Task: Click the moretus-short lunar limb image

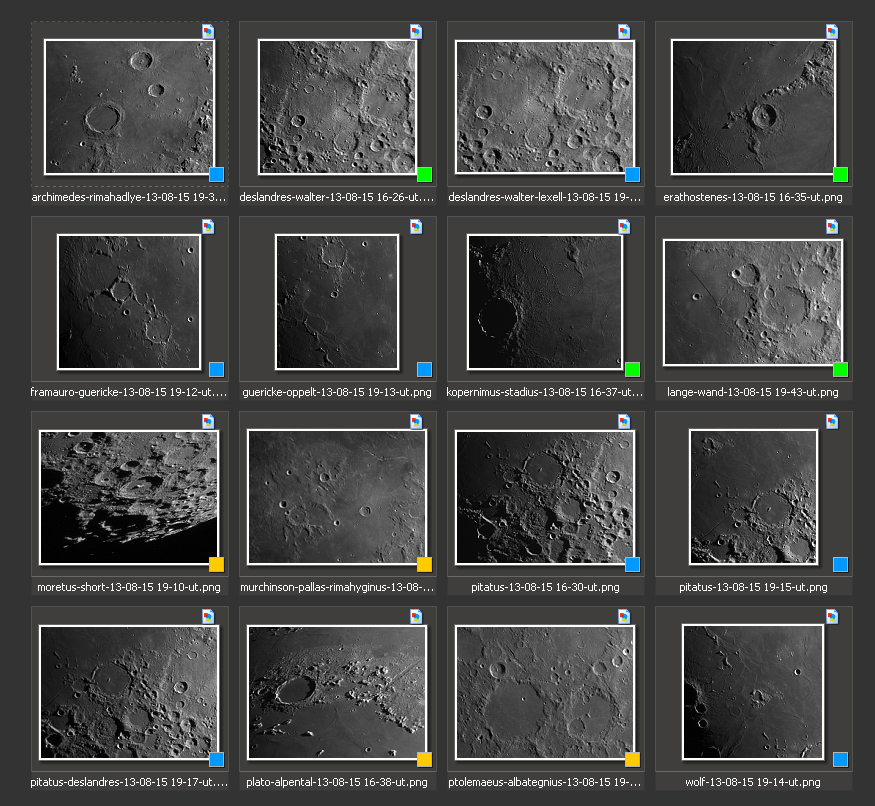Action: 128,496
